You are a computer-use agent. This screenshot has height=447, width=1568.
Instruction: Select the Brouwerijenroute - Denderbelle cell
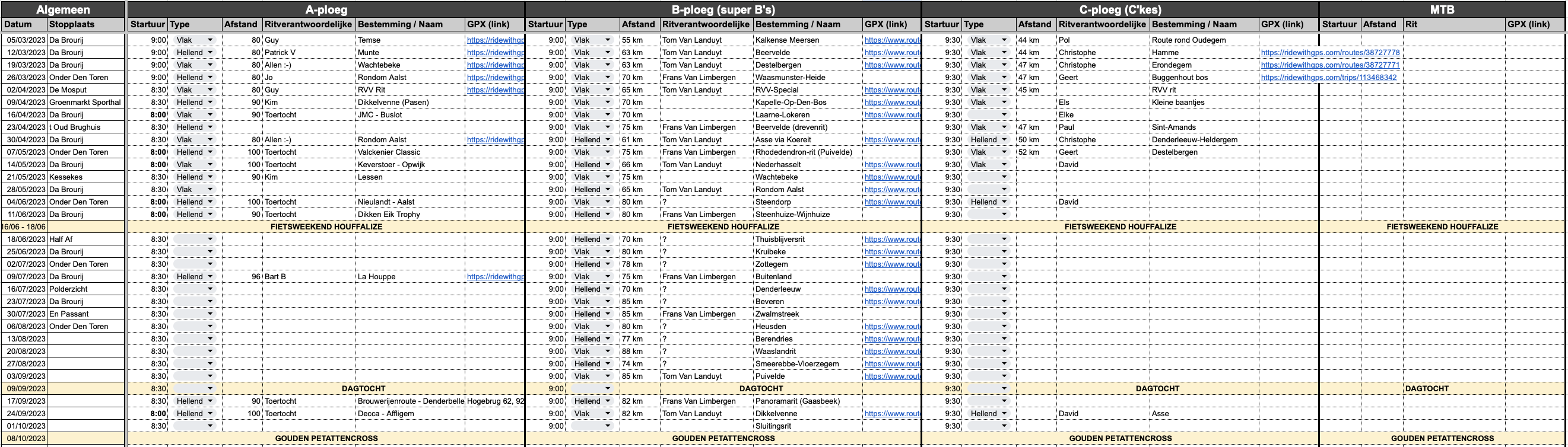[410, 401]
